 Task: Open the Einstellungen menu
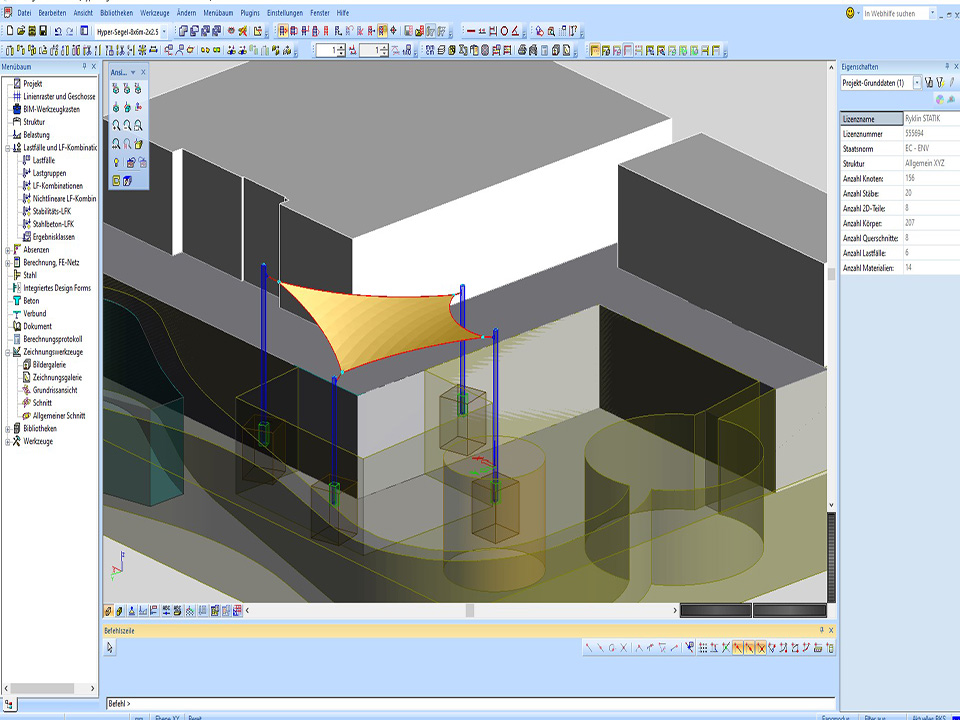pos(284,12)
